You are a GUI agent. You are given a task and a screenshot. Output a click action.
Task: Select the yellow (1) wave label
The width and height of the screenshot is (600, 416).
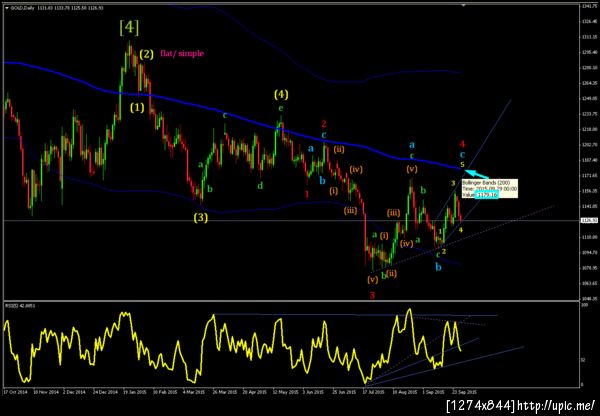[137, 108]
